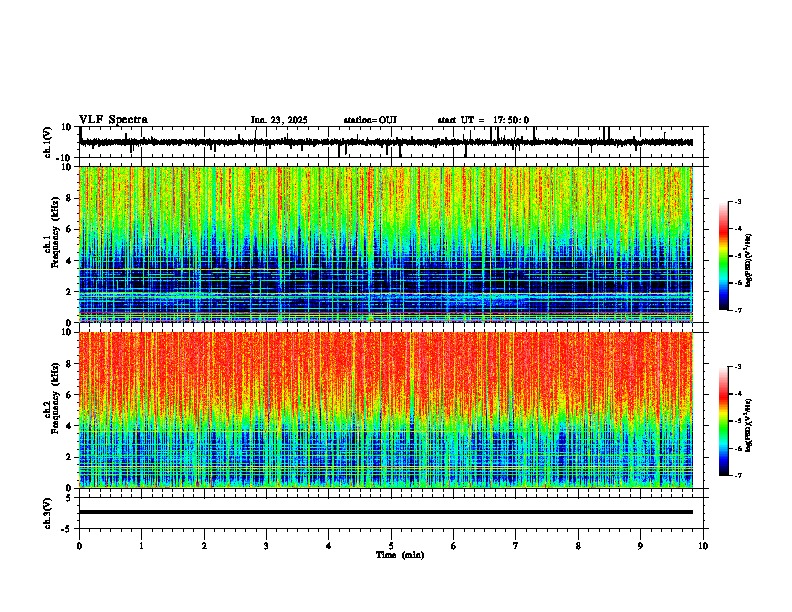Select the "start UT = 17:50:0" header text
Viewport: 792px width, 612px height.
[483, 120]
